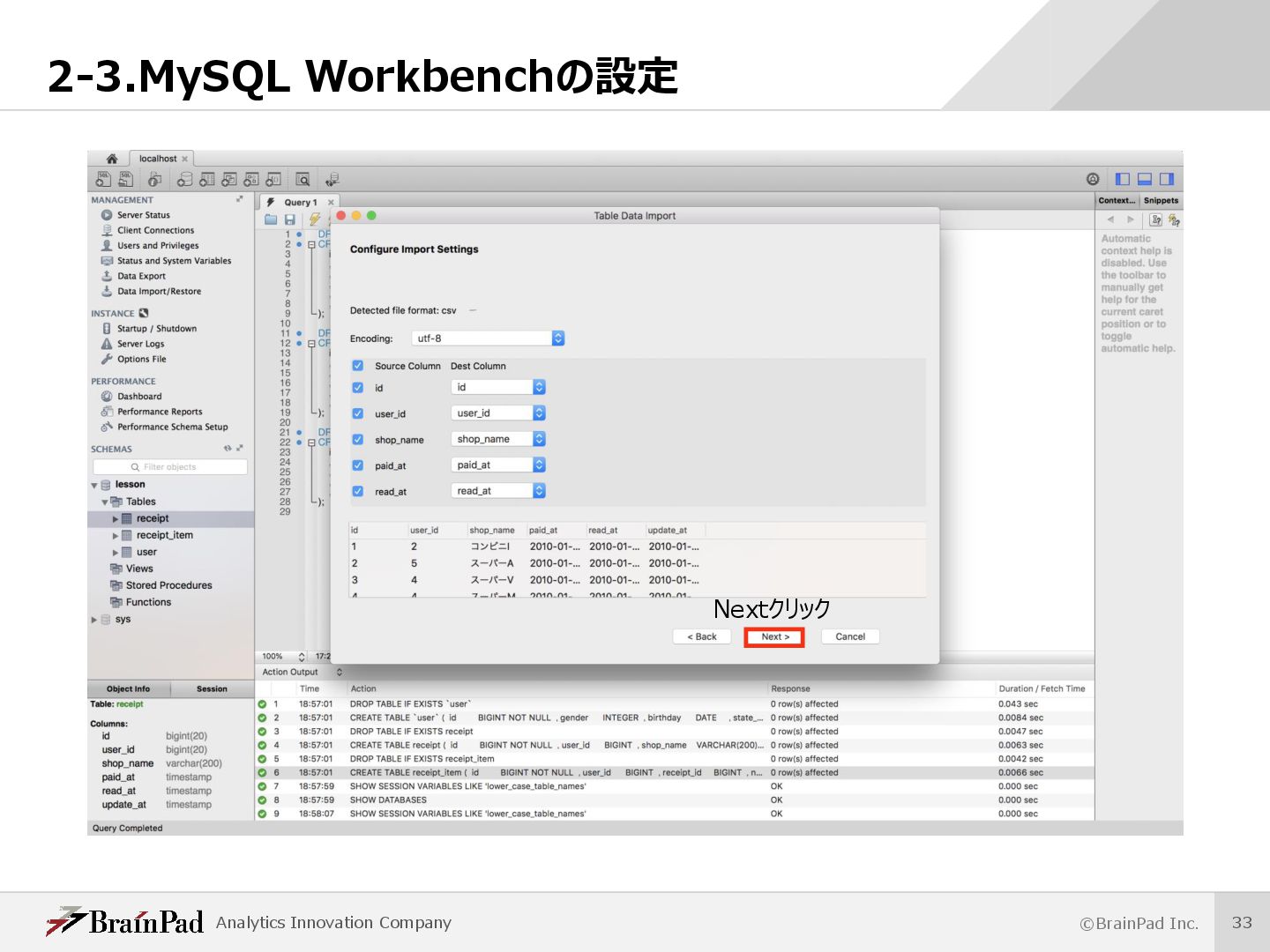Open Options File
The width and height of the screenshot is (1270, 952).
coord(142,360)
